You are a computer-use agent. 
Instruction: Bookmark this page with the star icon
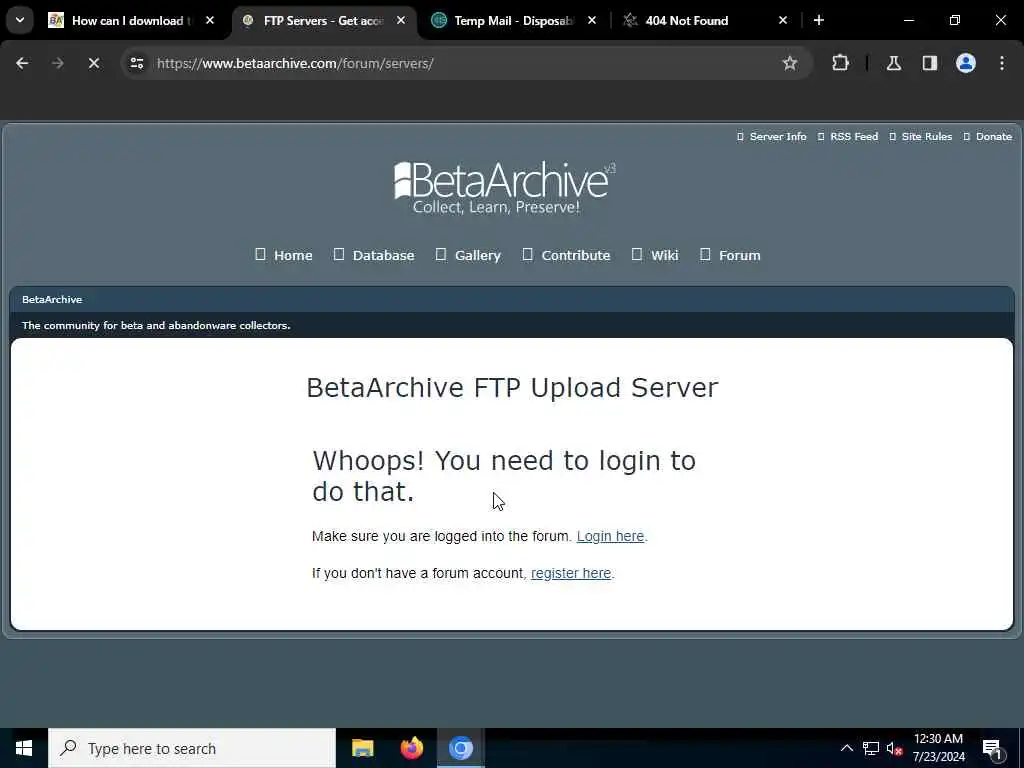(790, 63)
